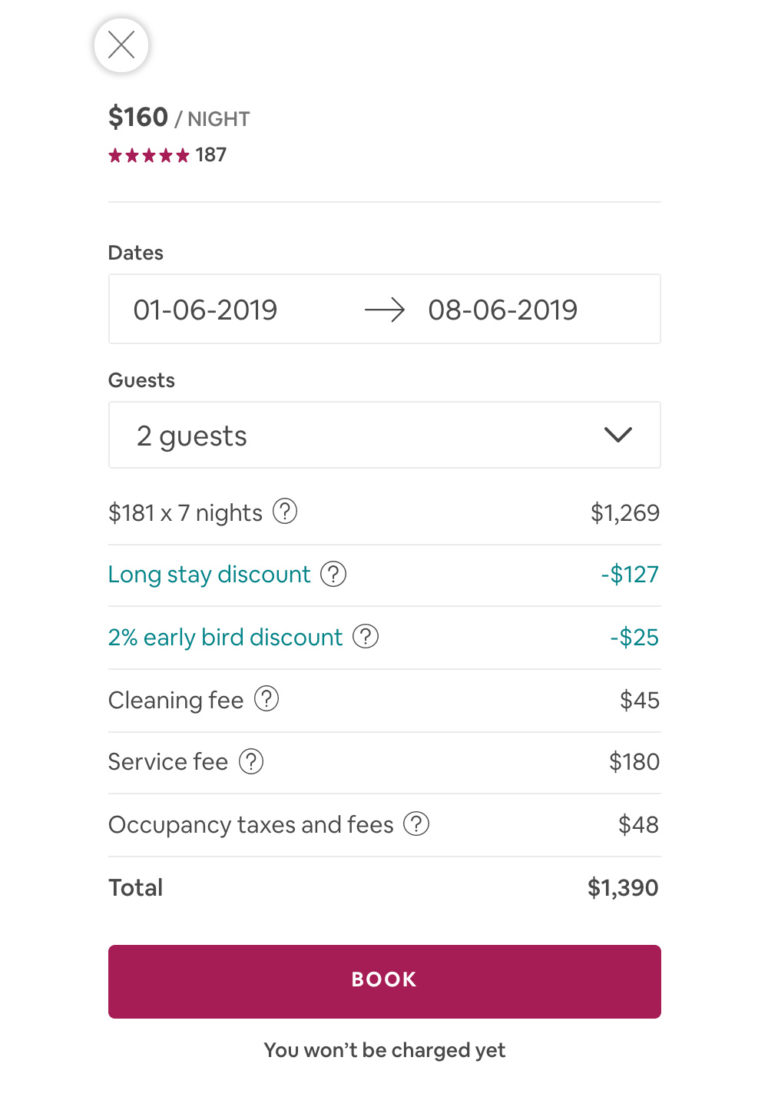Click the guests dropdown chevron arrow

click(618, 435)
